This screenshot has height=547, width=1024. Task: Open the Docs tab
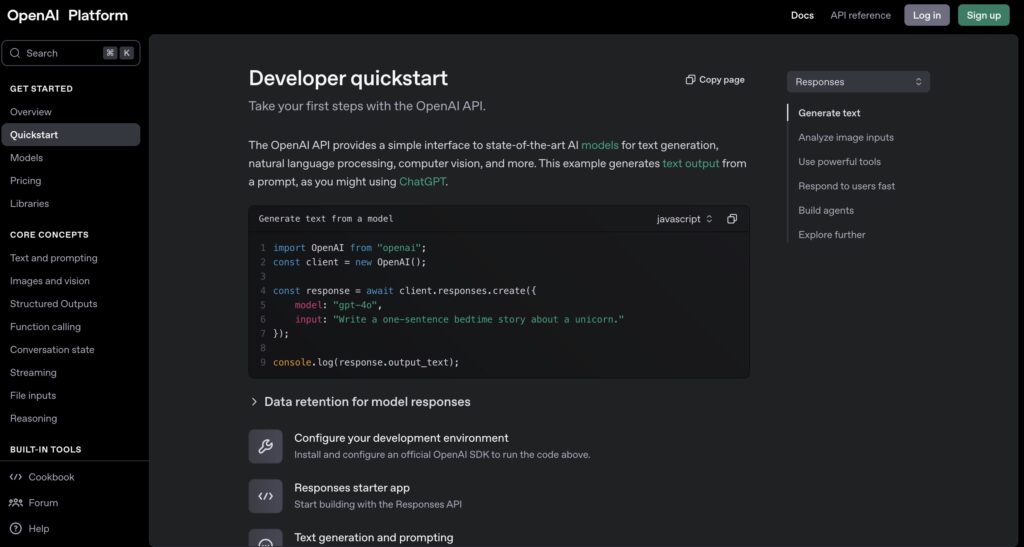coord(802,16)
